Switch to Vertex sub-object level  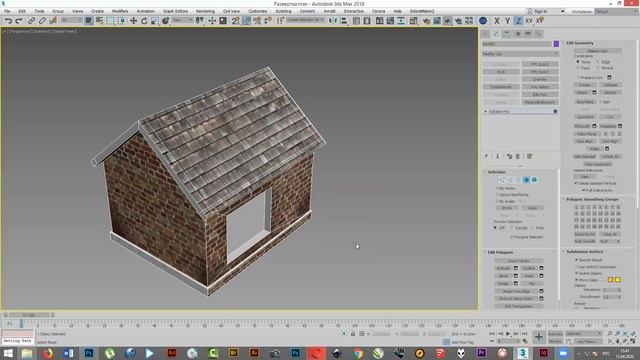(x=502, y=180)
